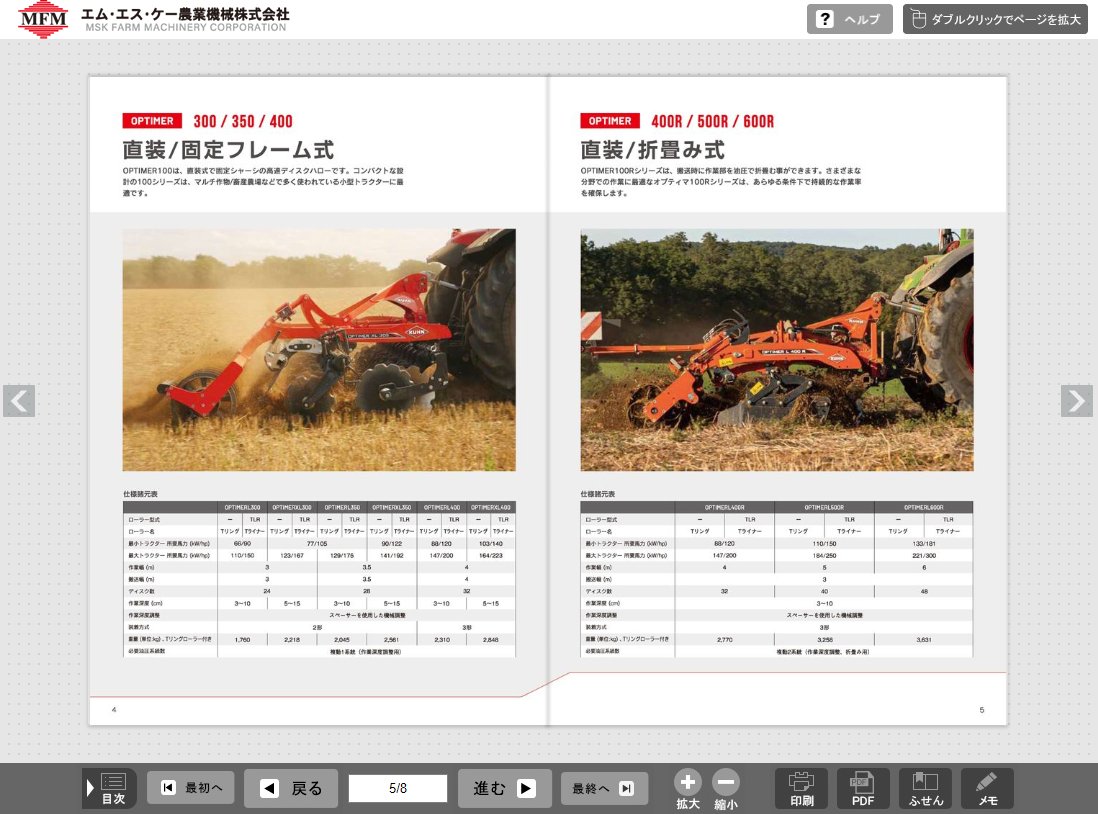Click the right page specification table
Screen dimensions: 1098x814
coord(777,579)
